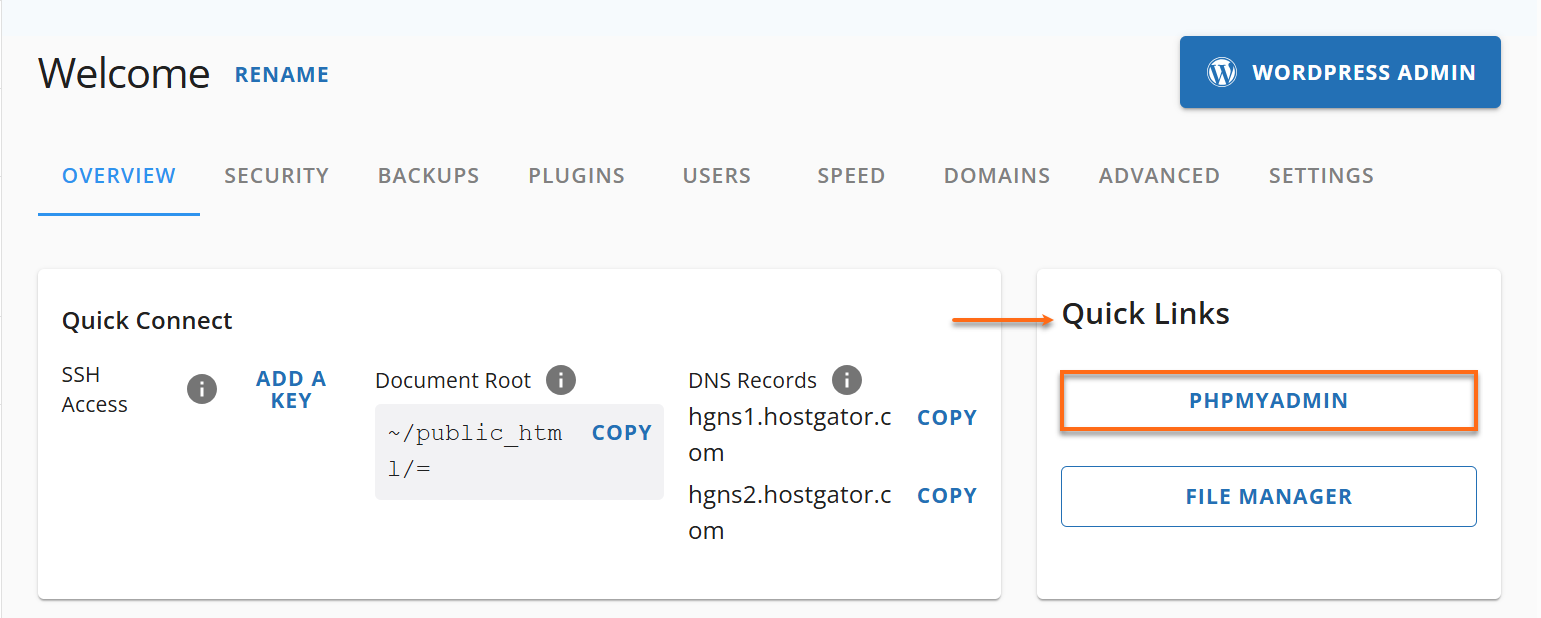The image size is (1541, 618).
Task: Select the ~/public_html/= path text
Action: coord(475,450)
